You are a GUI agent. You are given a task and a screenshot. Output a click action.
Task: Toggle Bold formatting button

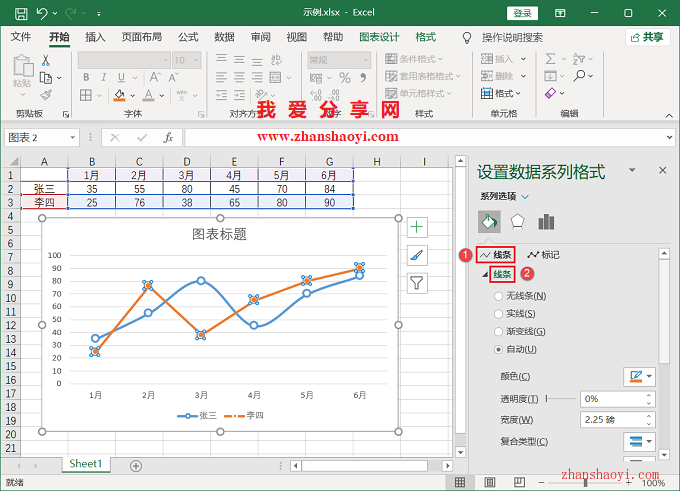coord(86,77)
